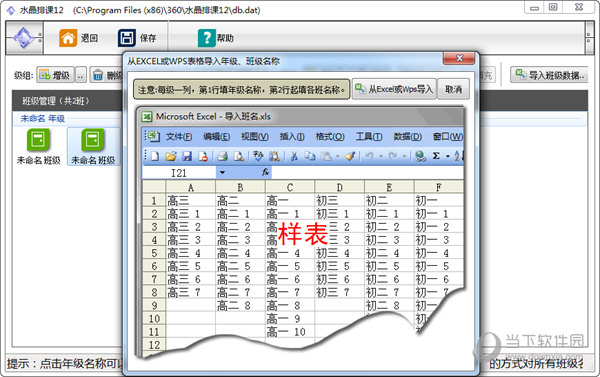Expand the Redo history dropdown arrow

click(404, 156)
